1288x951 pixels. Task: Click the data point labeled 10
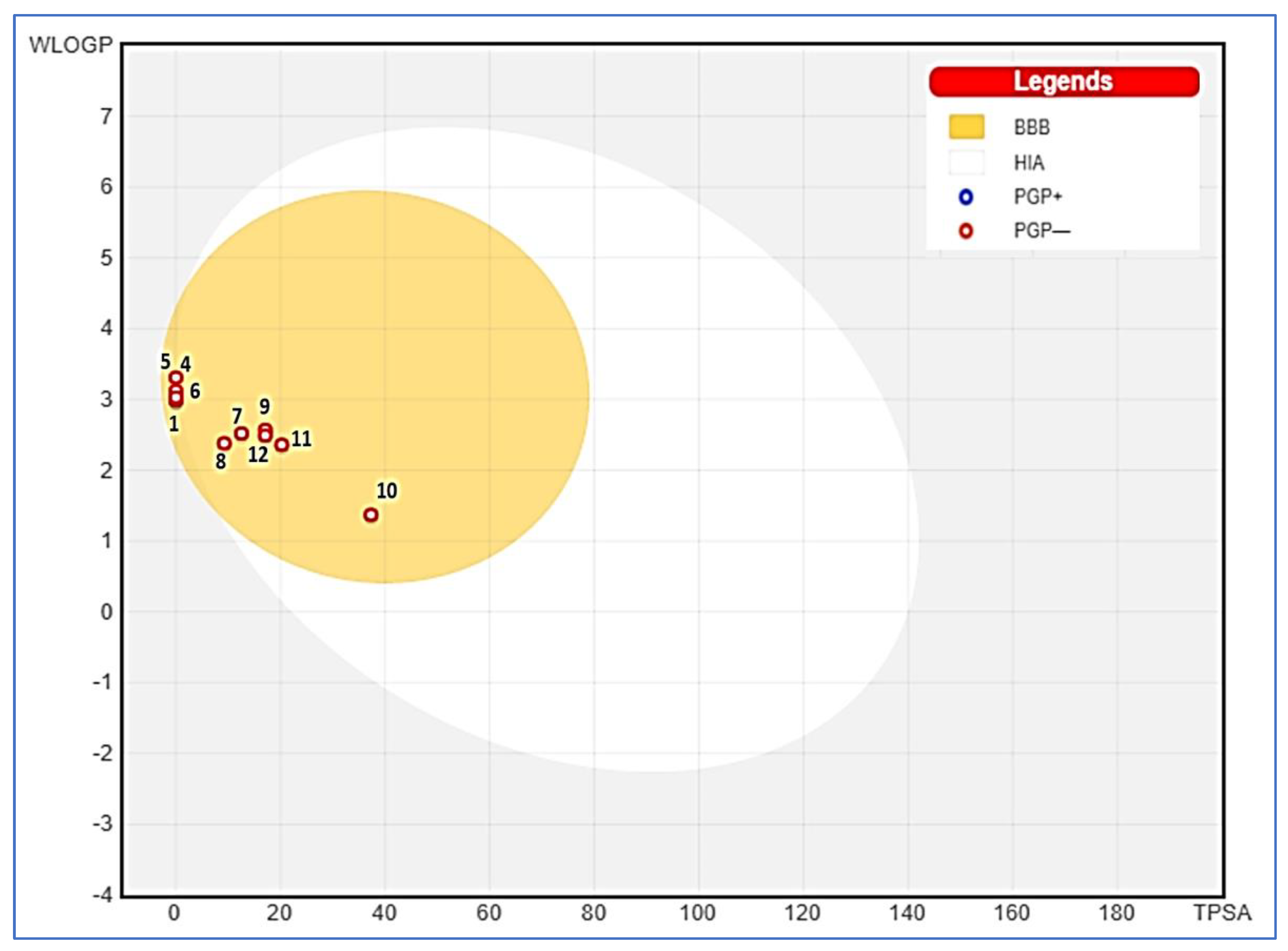(371, 515)
